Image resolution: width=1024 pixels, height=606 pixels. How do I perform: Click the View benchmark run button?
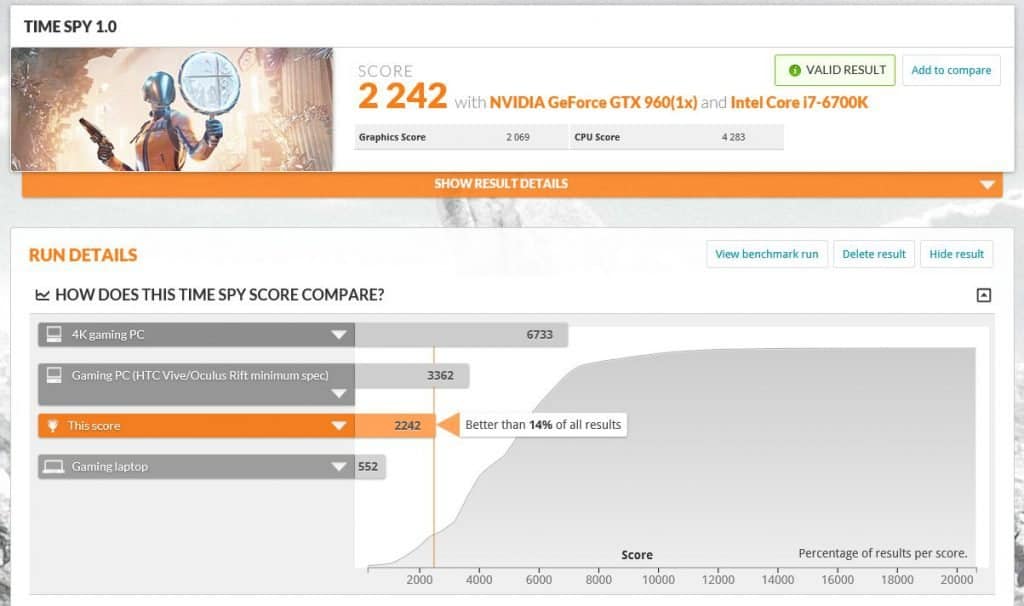(766, 254)
